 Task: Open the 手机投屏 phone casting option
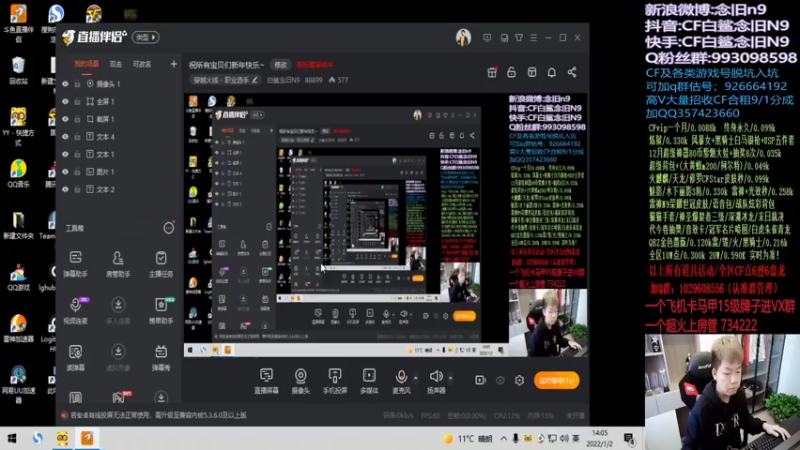tap(335, 381)
